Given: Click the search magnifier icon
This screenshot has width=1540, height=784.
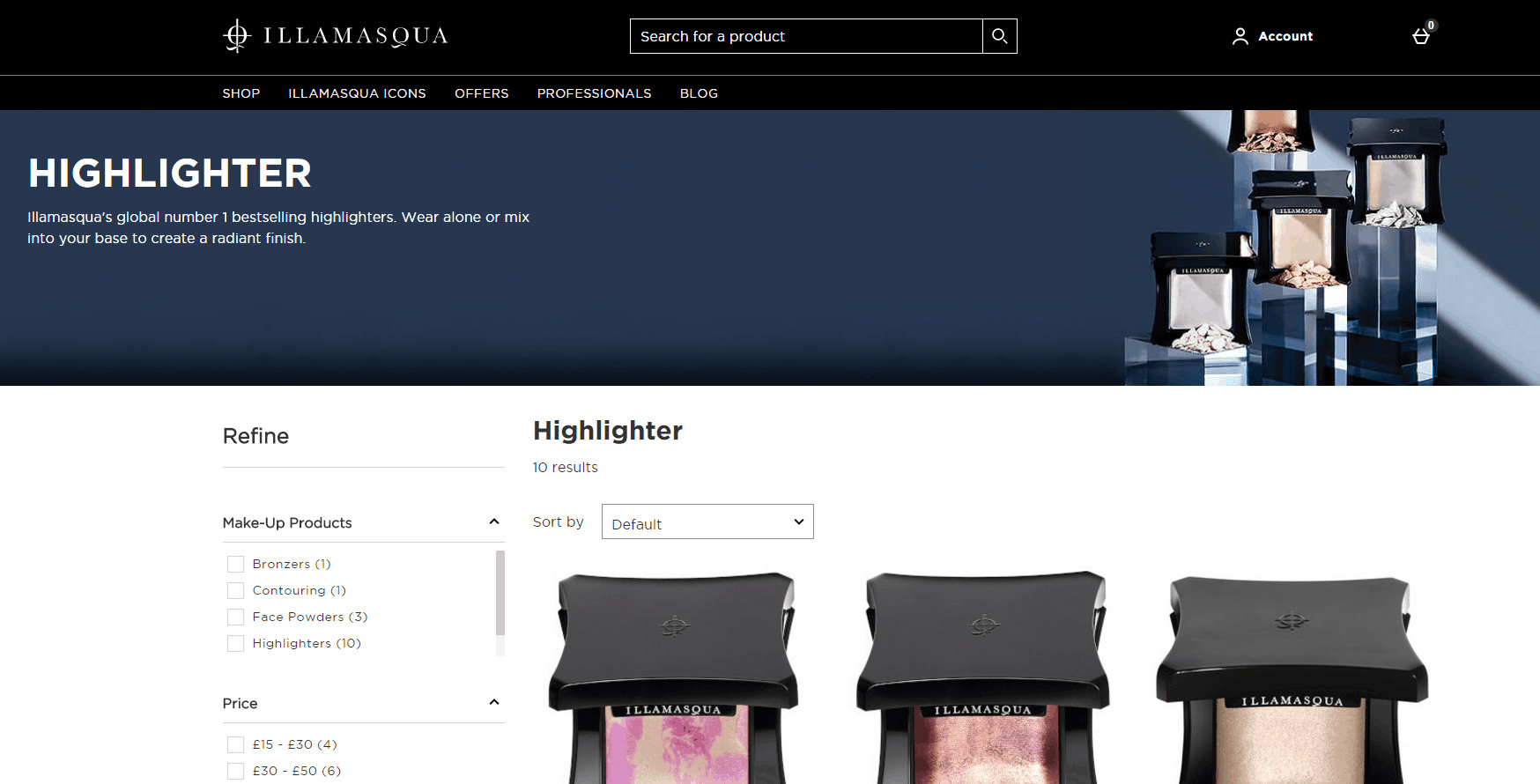Looking at the screenshot, I should coord(1000,36).
